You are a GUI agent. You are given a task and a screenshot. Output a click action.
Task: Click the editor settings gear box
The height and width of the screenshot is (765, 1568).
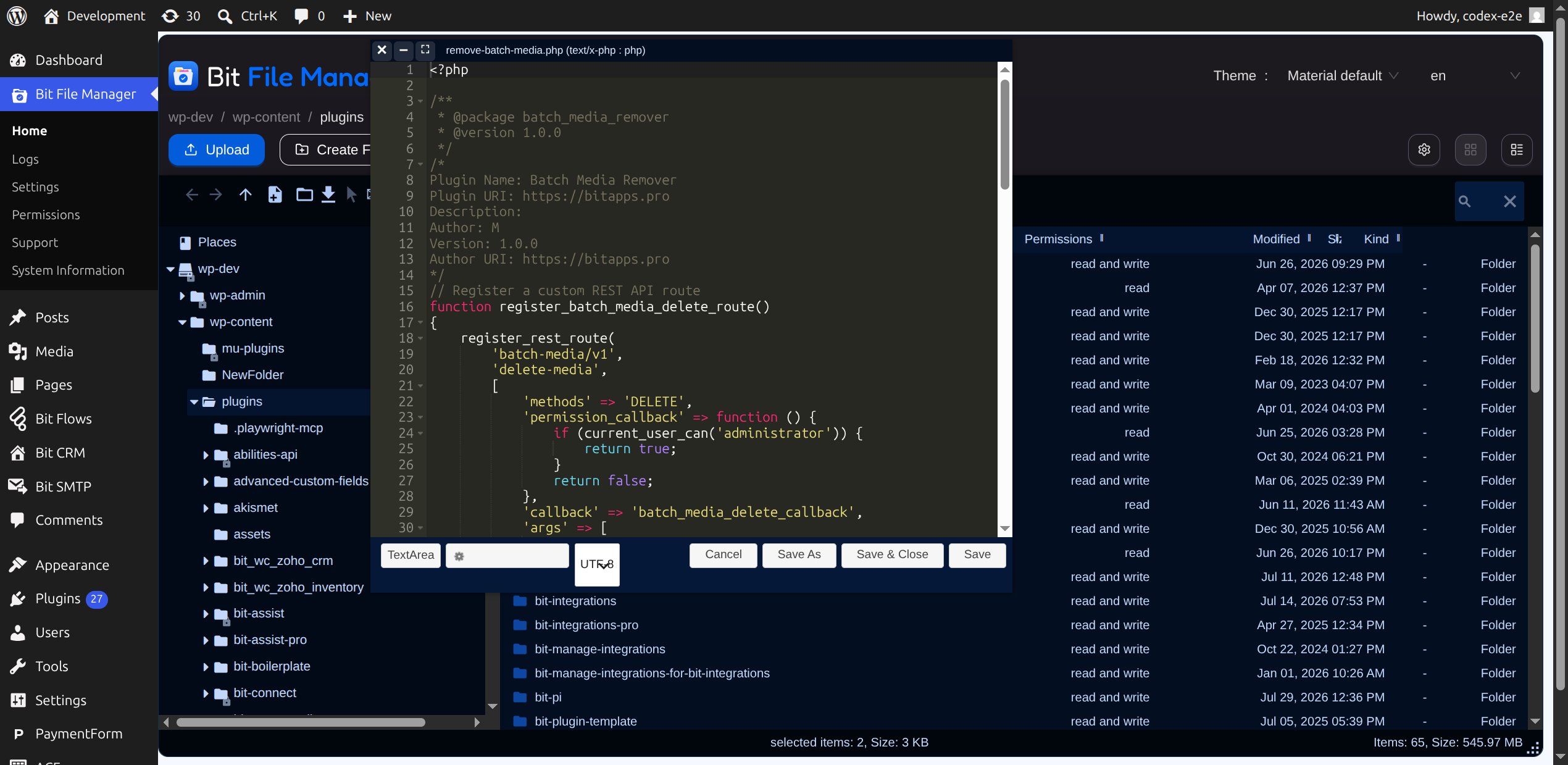[507, 556]
